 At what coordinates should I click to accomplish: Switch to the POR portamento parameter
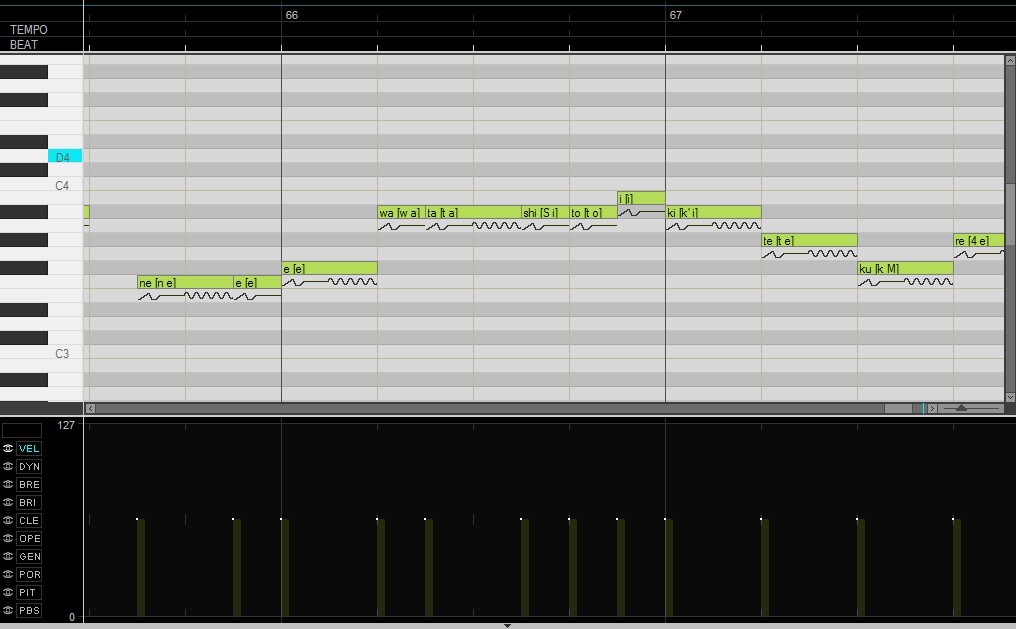(x=29, y=575)
